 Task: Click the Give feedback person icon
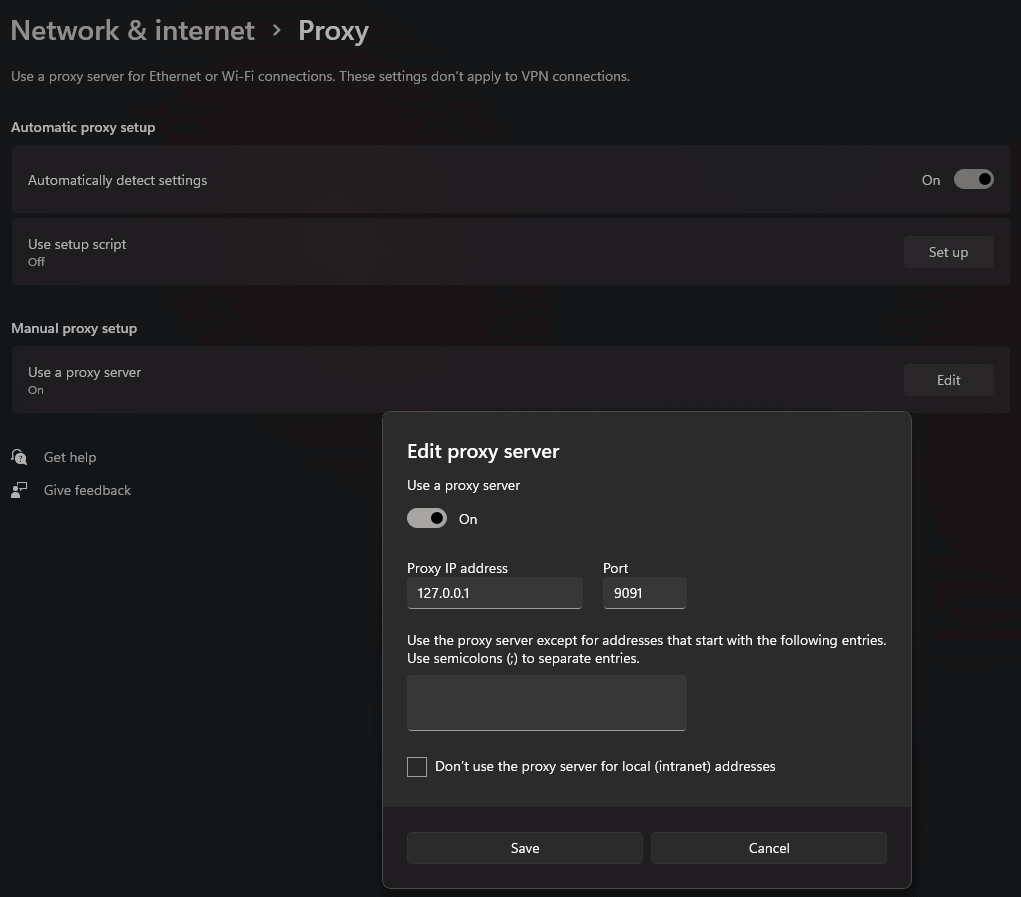(19, 490)
